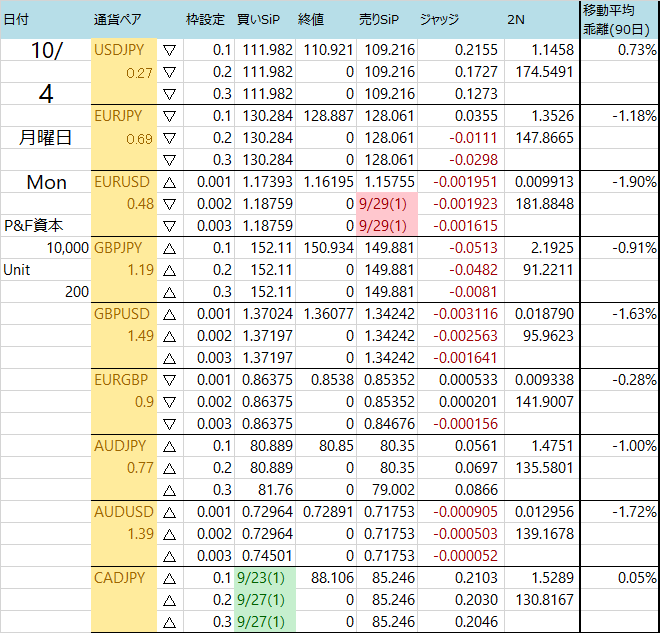
Task: Click the up triangle beside AUDJPY 81.76
Action: [169, 490]
